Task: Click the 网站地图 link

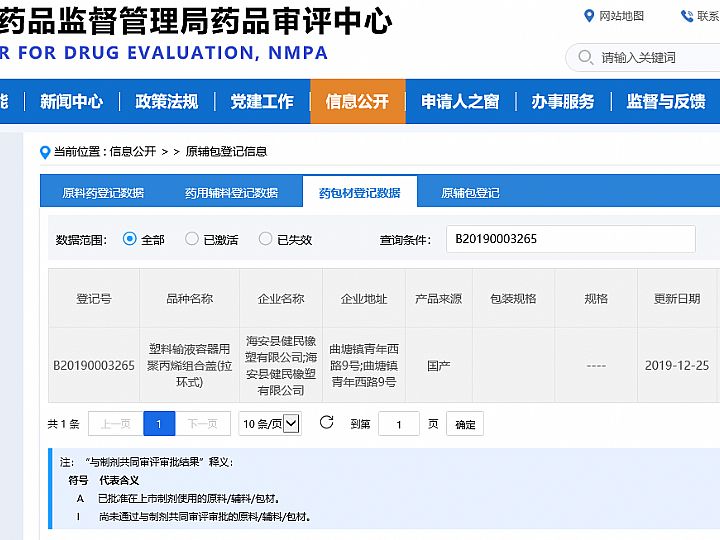Action: click(621, 16)
